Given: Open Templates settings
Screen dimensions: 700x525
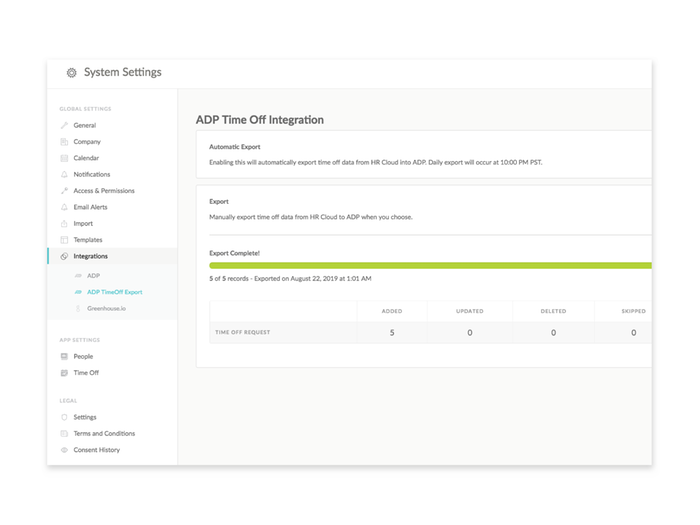Looking at the screenshot, I should pyautogui.click(x=88, y=240).
